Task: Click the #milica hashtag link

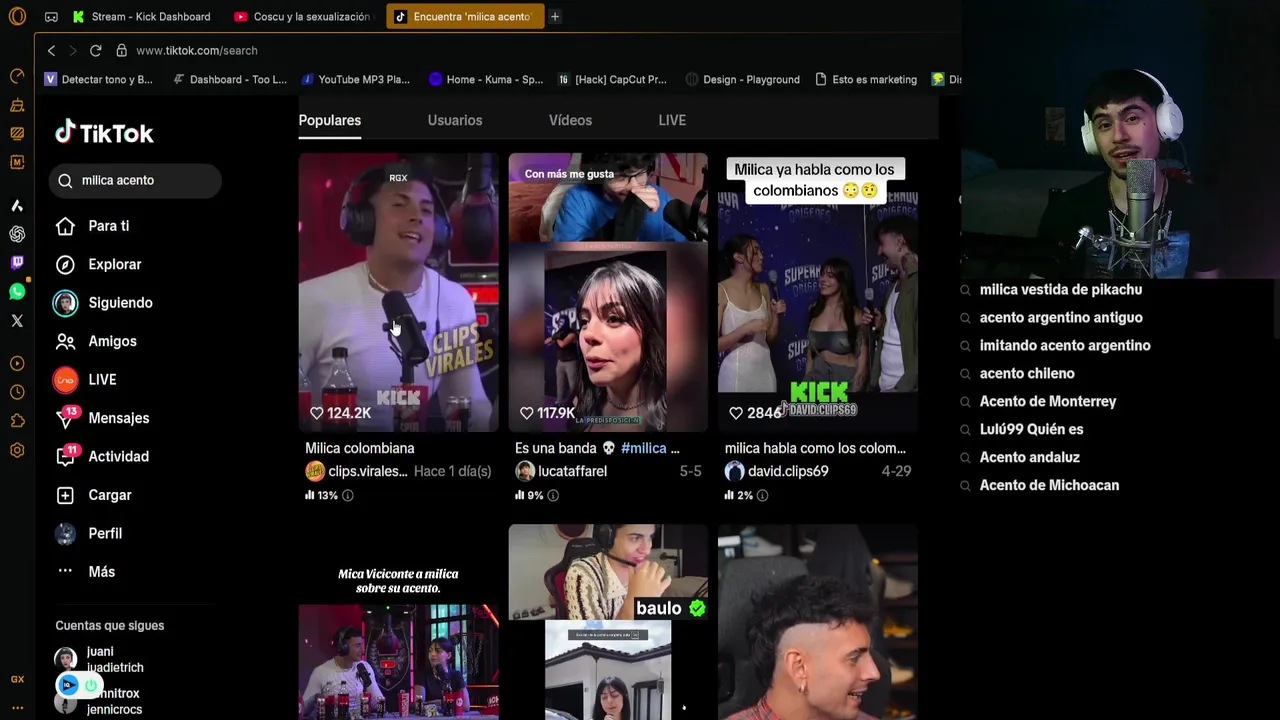Action: [x=644, y=448]
